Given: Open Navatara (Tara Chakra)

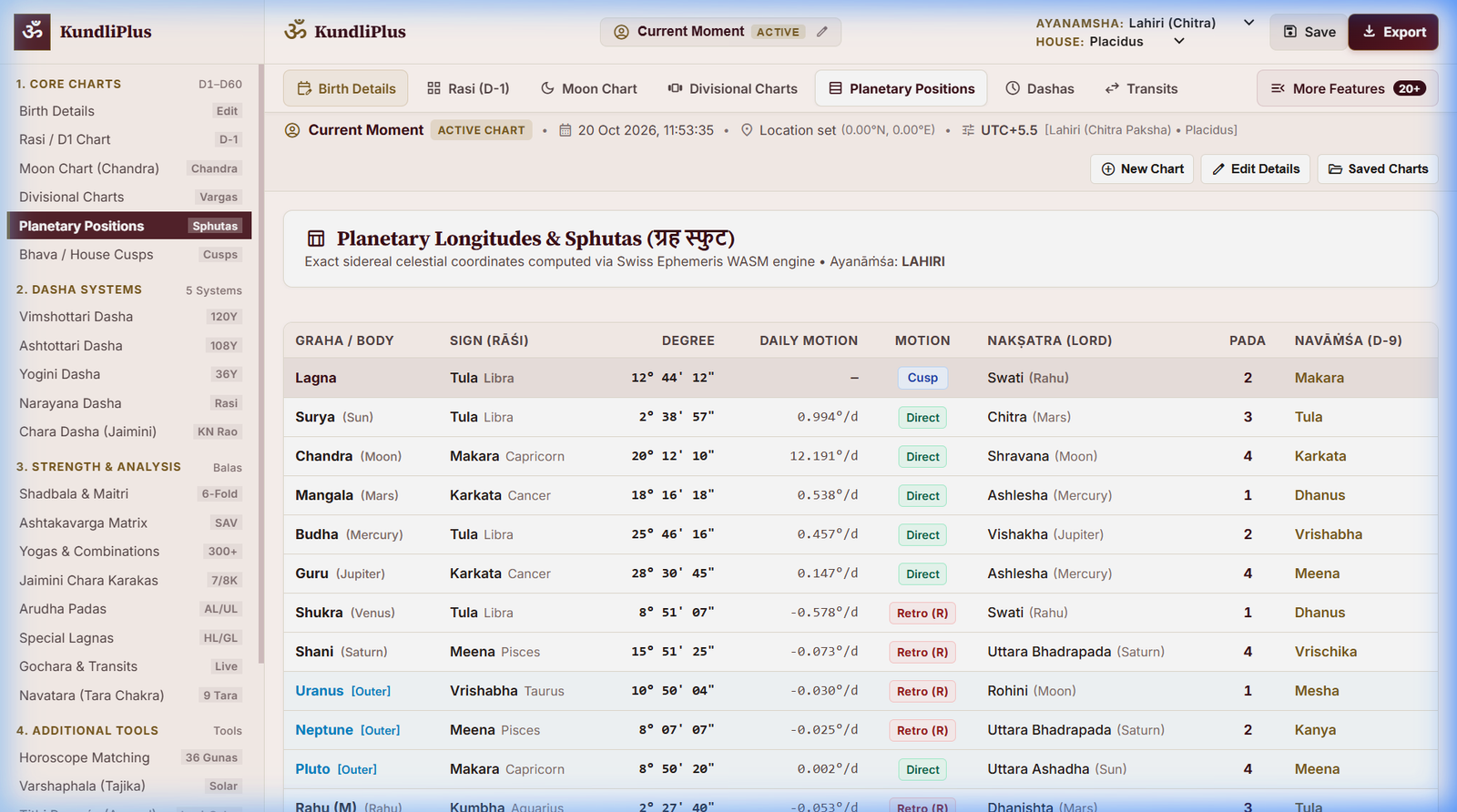Looking at the screenshot, I should click(129, 695).
